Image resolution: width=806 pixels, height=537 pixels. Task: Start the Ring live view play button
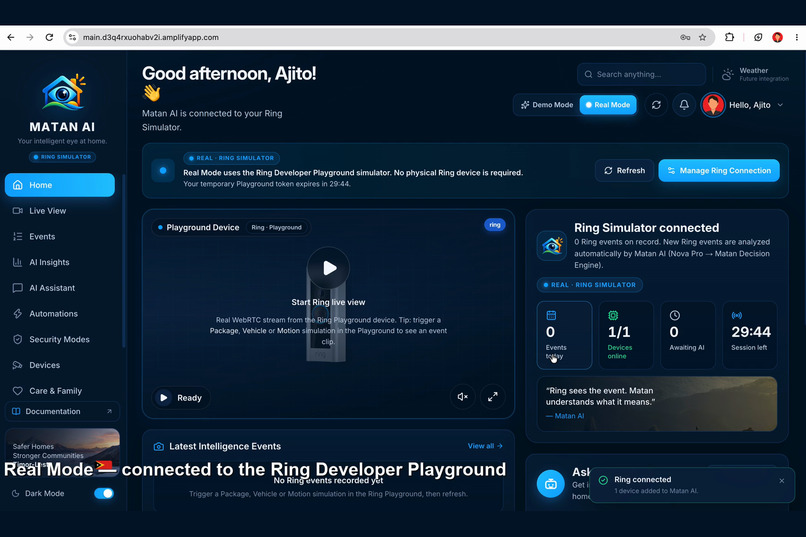pos(328,268)
